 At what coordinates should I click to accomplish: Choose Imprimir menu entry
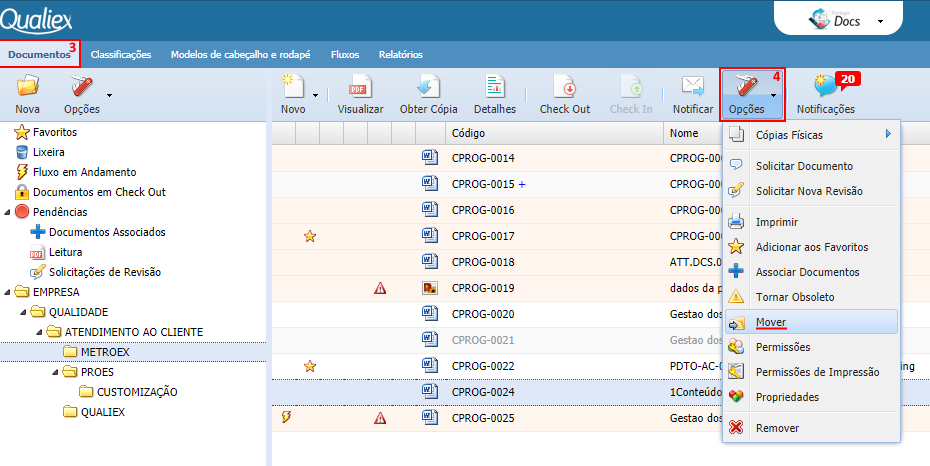pos(811,222)
